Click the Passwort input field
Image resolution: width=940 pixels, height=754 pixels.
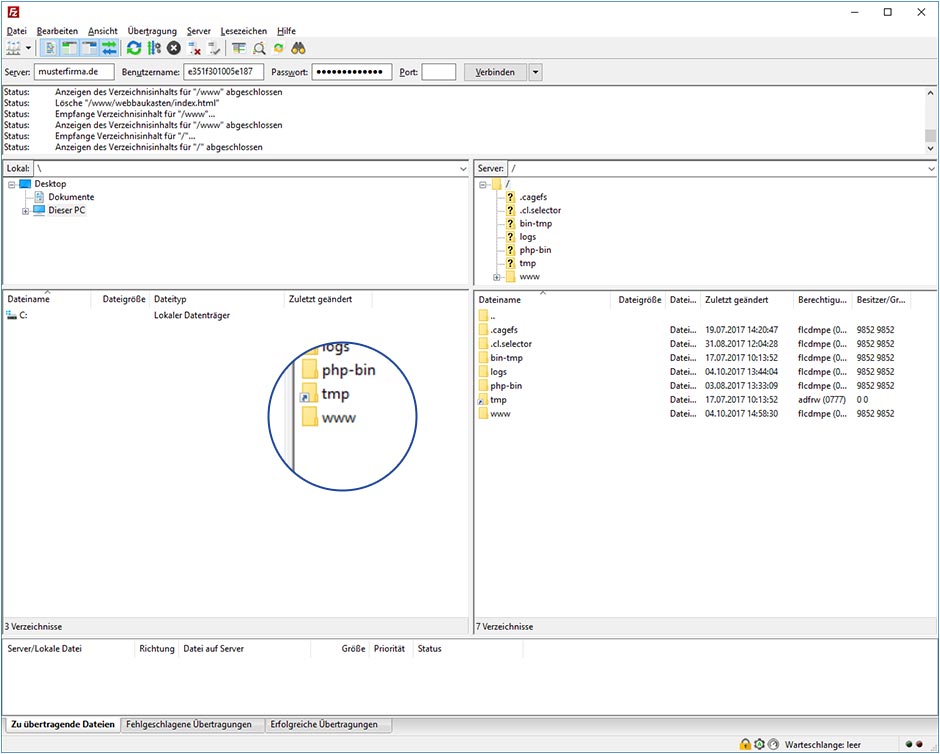pyautogui.click(x=352, y=72)
